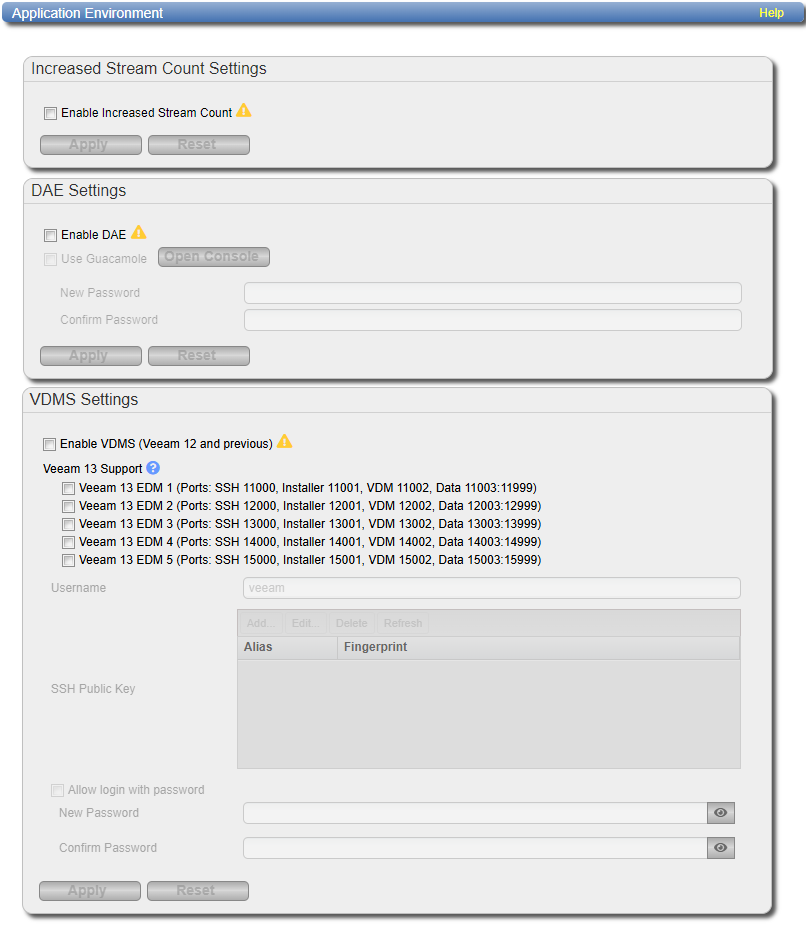Screen dimensions: 806x952
Task: Click the Fingerprint column header
Action: (538, 647)
